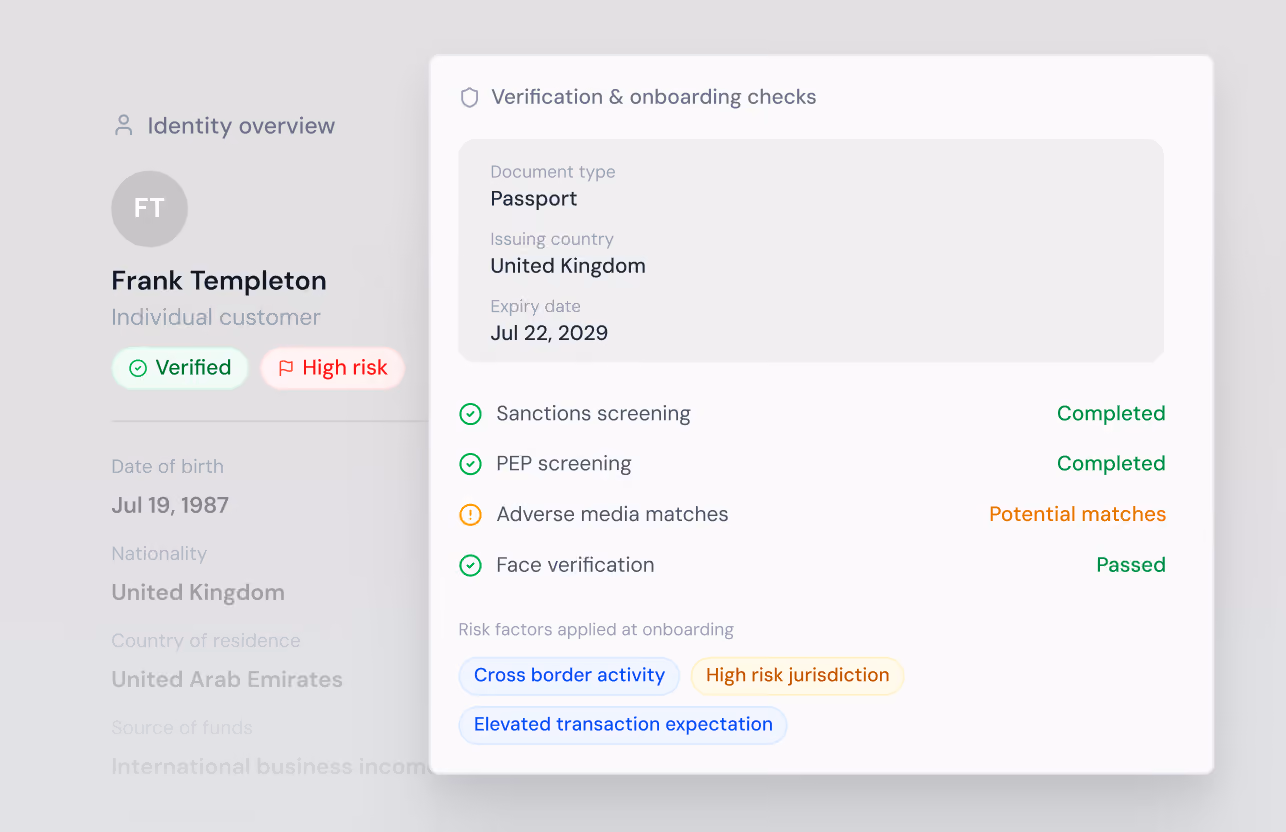The image size is (1286, 832).
Task: Click the Passed status for Face verification
Action: pos(1131,565)
